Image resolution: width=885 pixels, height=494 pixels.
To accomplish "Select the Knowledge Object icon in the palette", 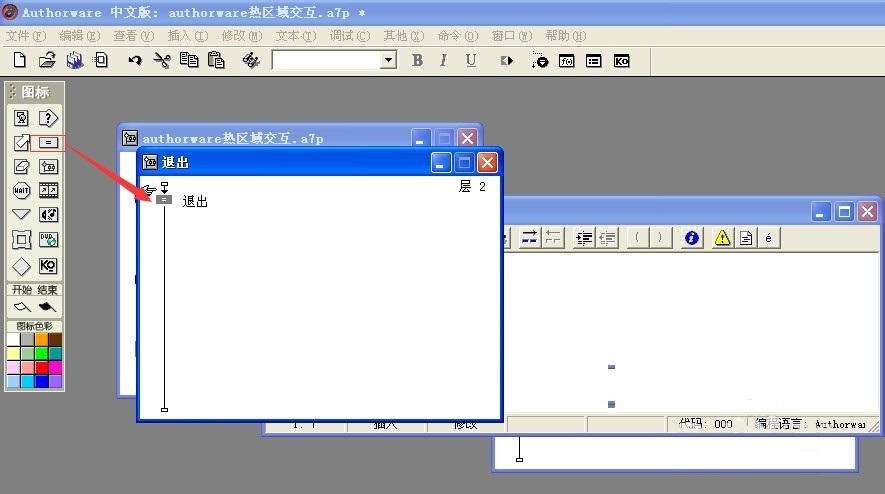I will 48,266.
